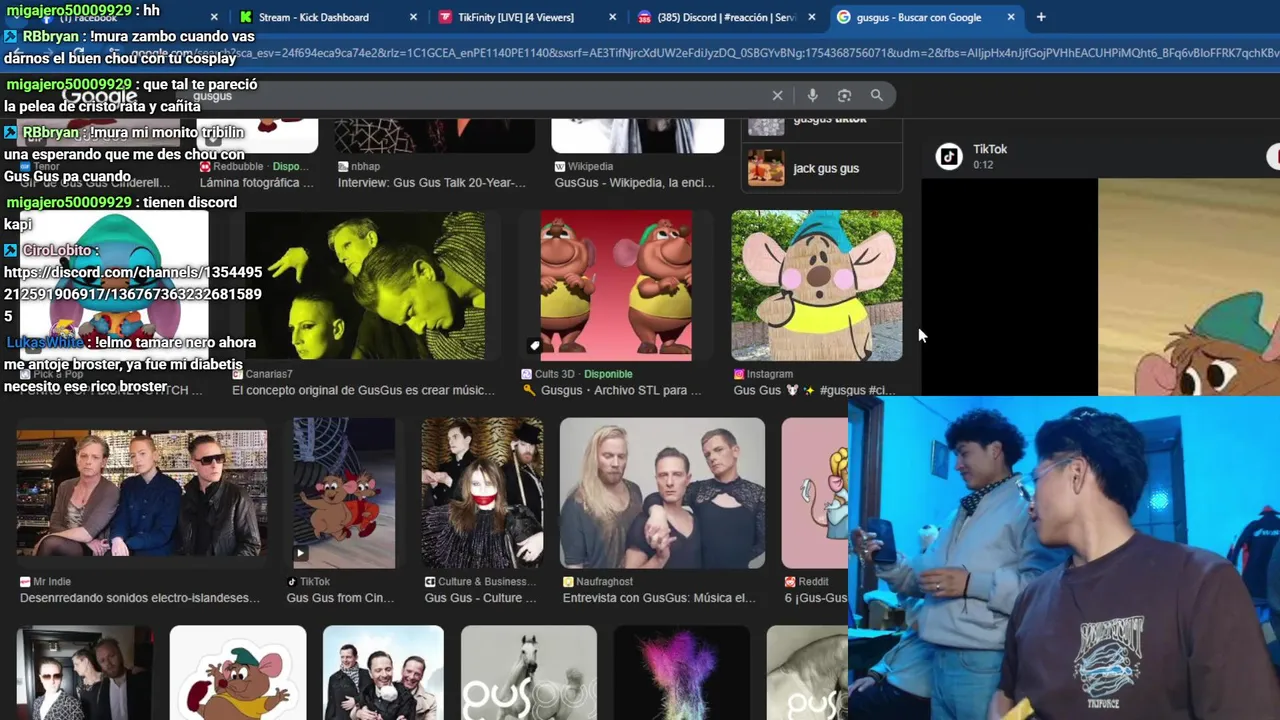Click the nbhap source label
Viewport: 1280px width, 720px height.
[365, 166]
